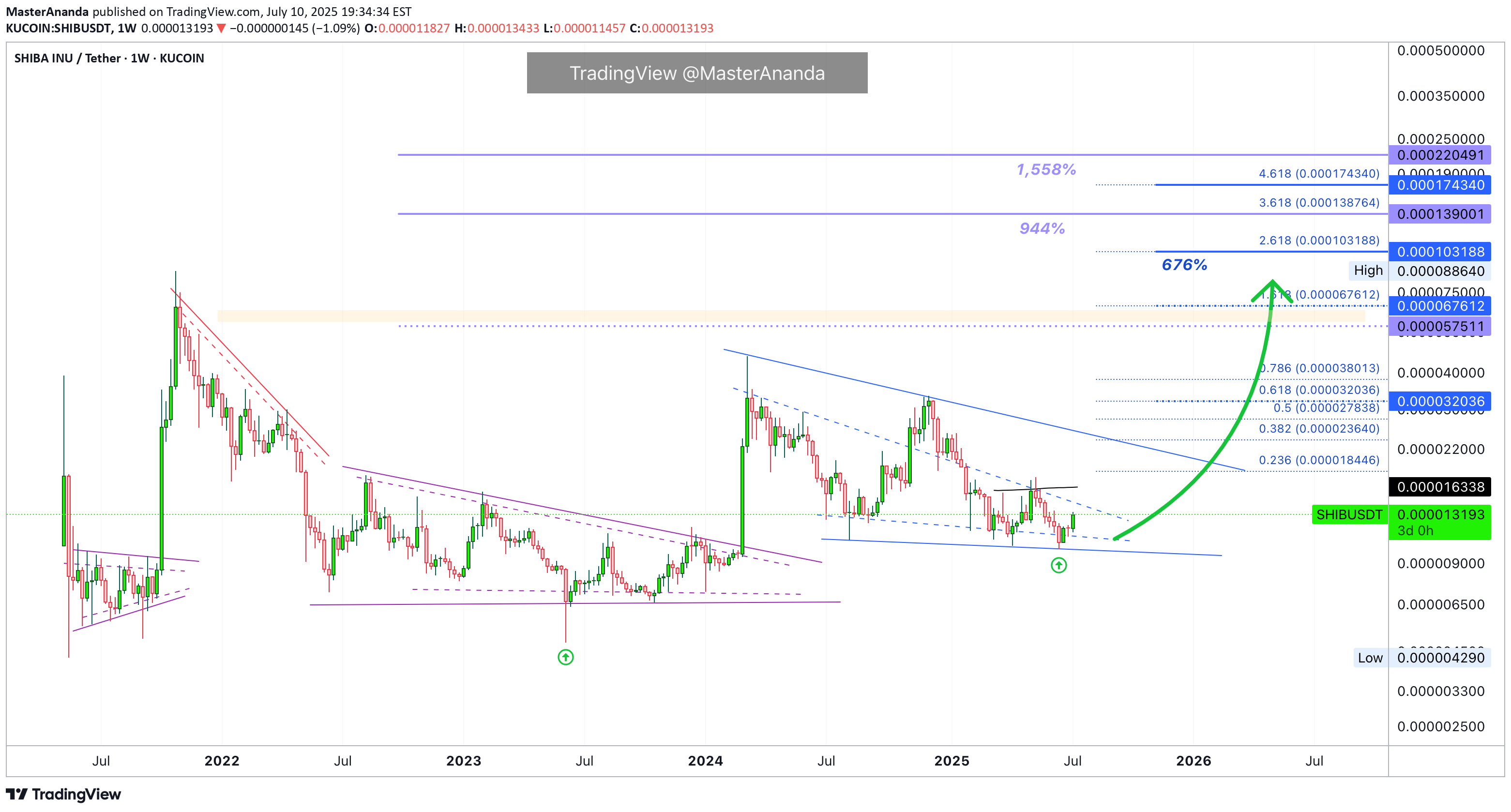The width and height of the screenshot is (1511, 812).
Task: Click the 0.000022000 price axis tick
Action: tap(1441, 449)
